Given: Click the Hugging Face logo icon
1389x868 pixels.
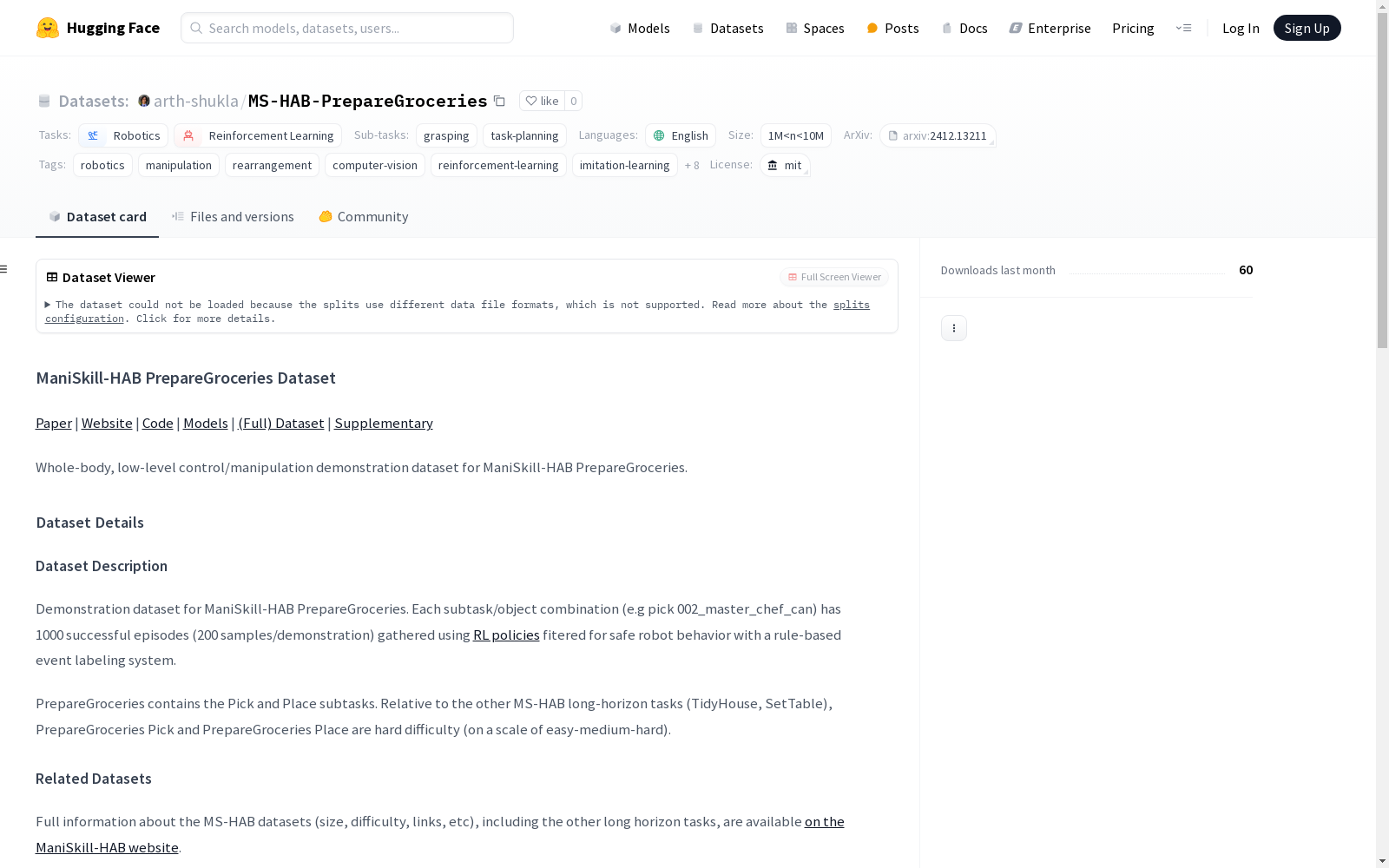Looking at the screenshot, I should point(48,28).
